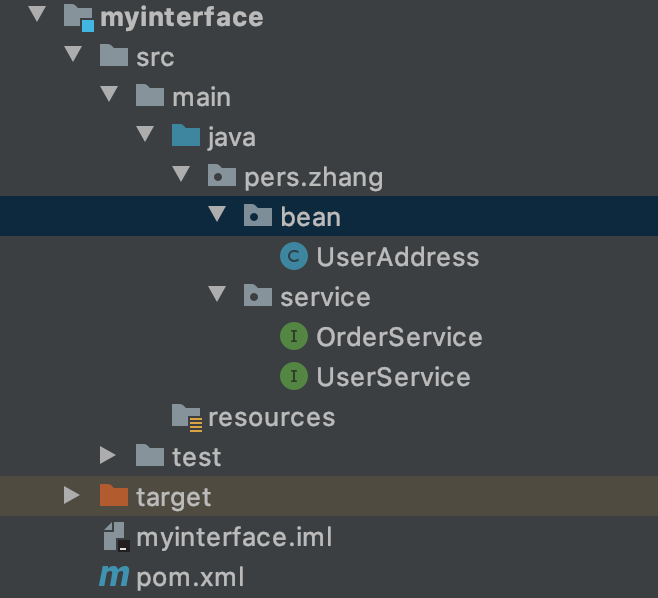Open the pom.xml file name

(x=190, y=577)
